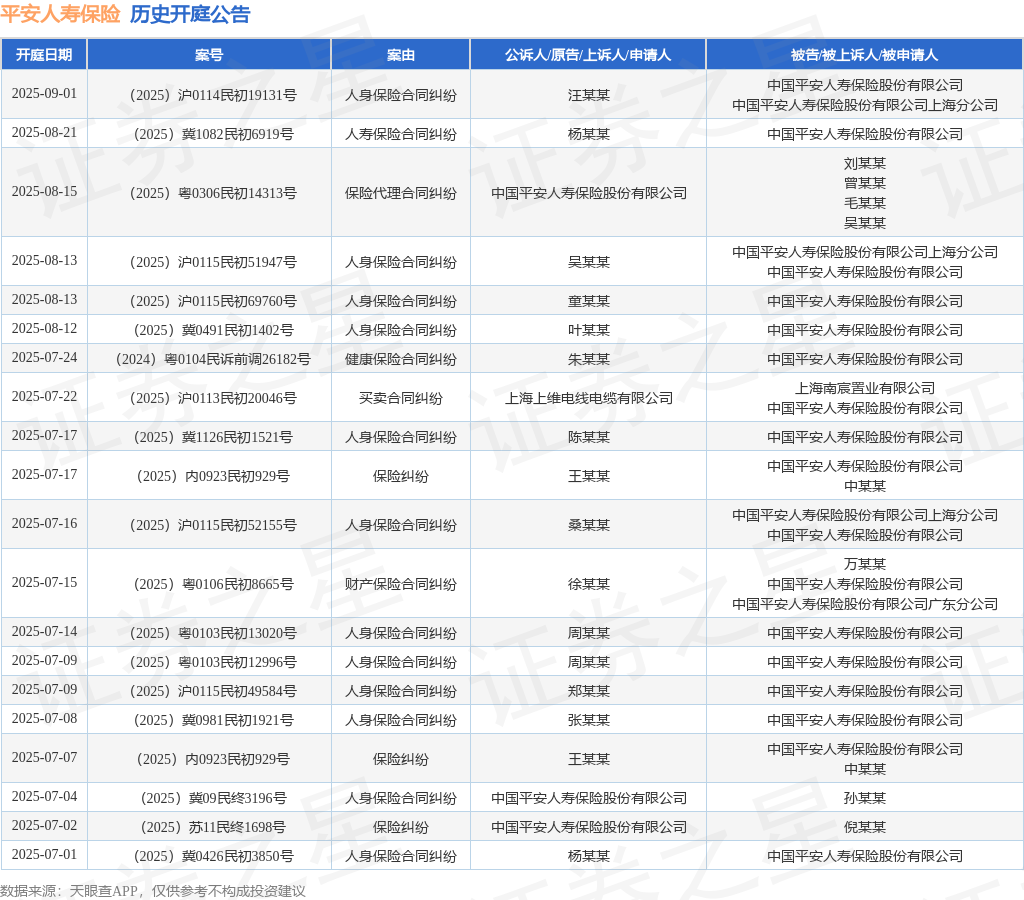This screenshot has width=1024, height=900.
Task: Click plaintiff name 徐某某
Action: pyautogui.click(x=588, y=584)
